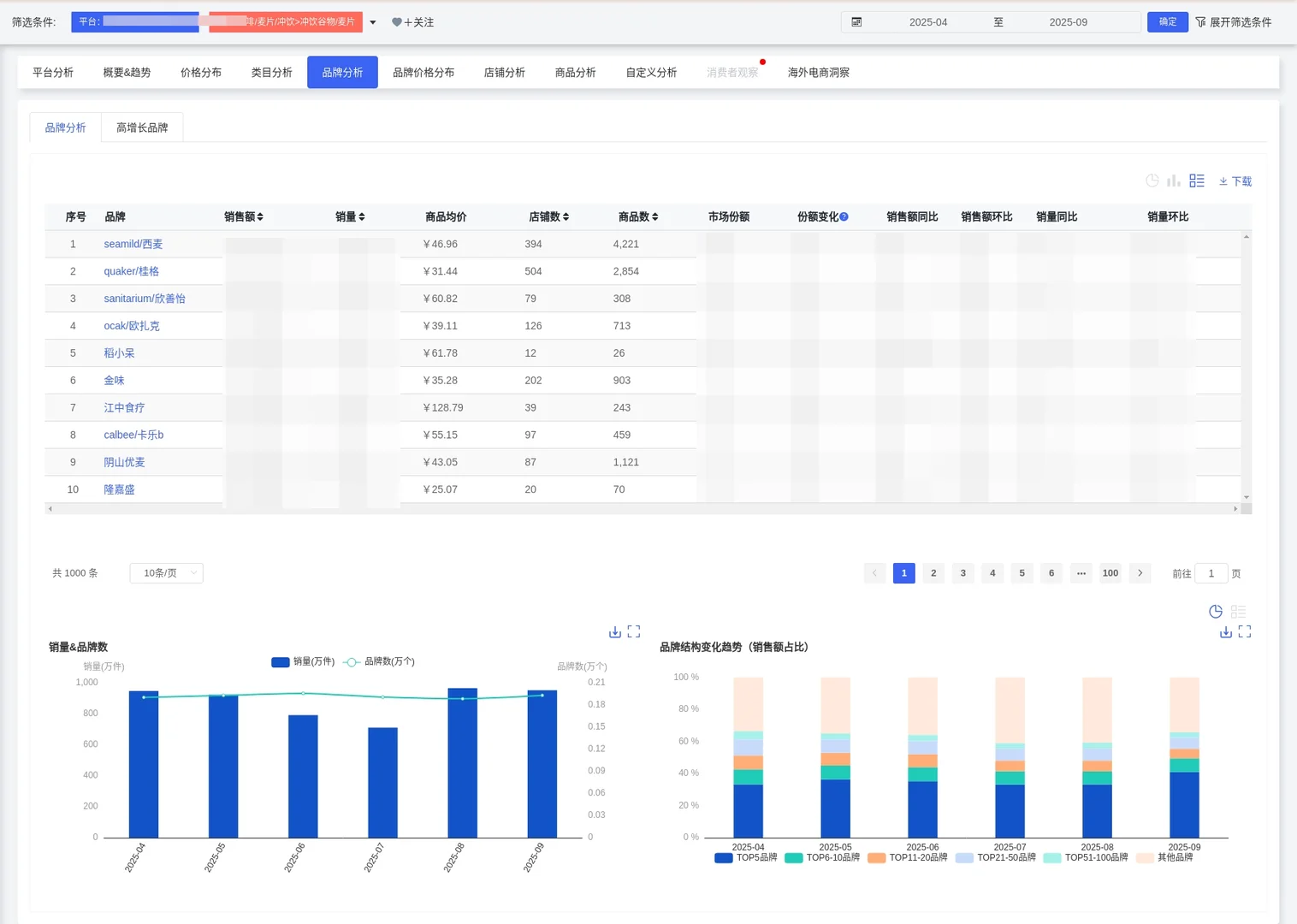Viewport: 1297px width, 924px height.
Task: Click the blue 平台 filter tag
Action: [x=135, y=22]
